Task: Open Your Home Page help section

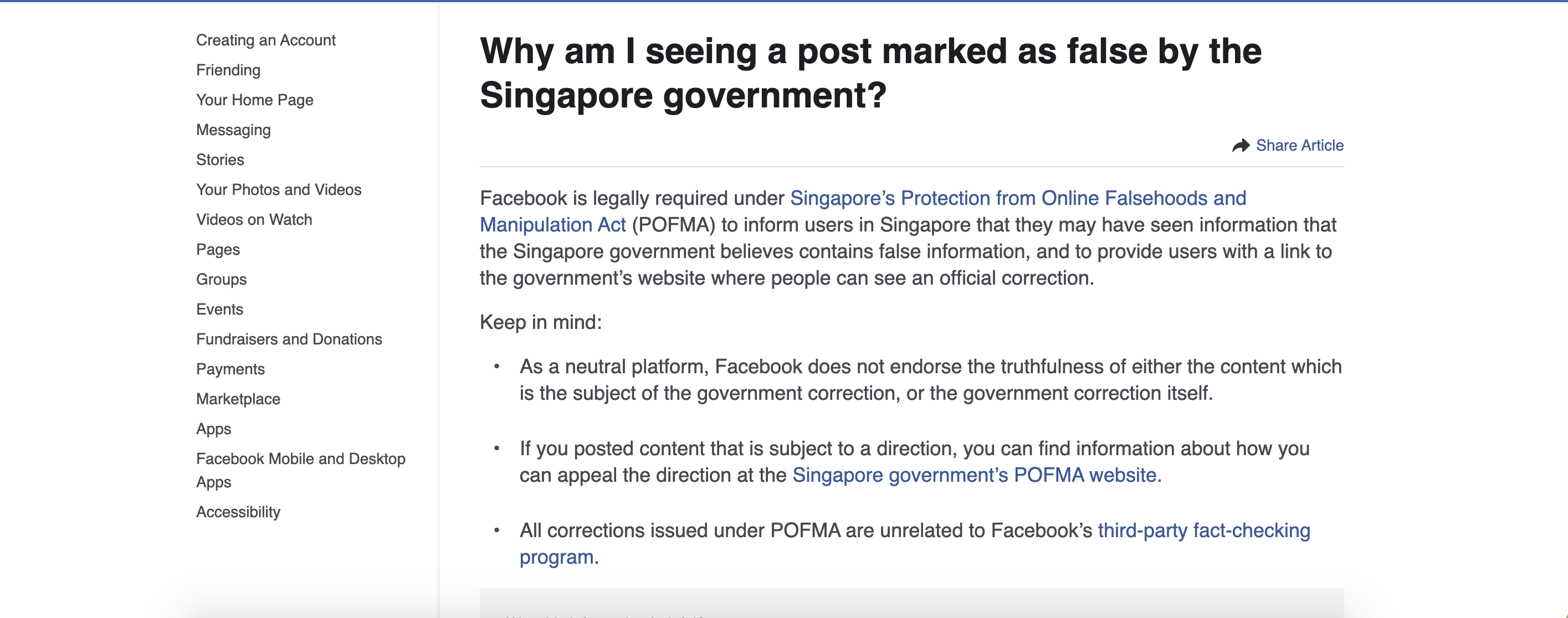Action: point(254,100)
